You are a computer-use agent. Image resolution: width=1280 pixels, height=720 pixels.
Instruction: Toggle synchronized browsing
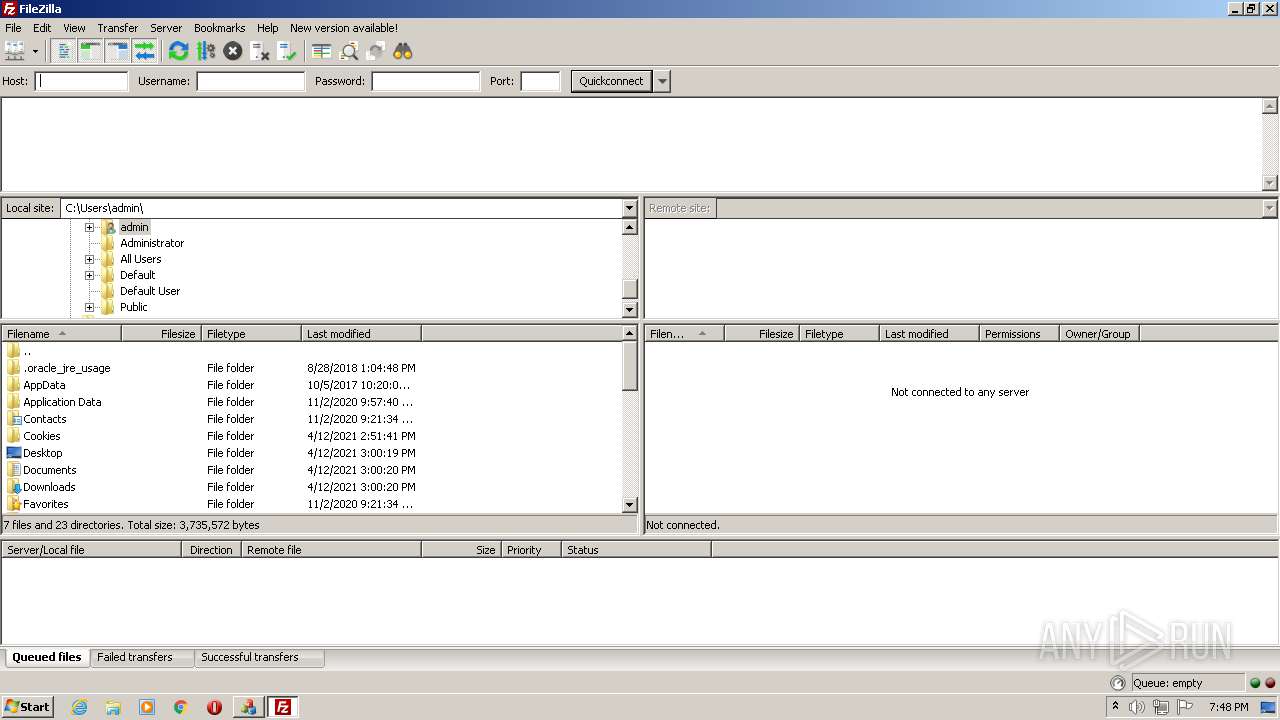point(375,51)
